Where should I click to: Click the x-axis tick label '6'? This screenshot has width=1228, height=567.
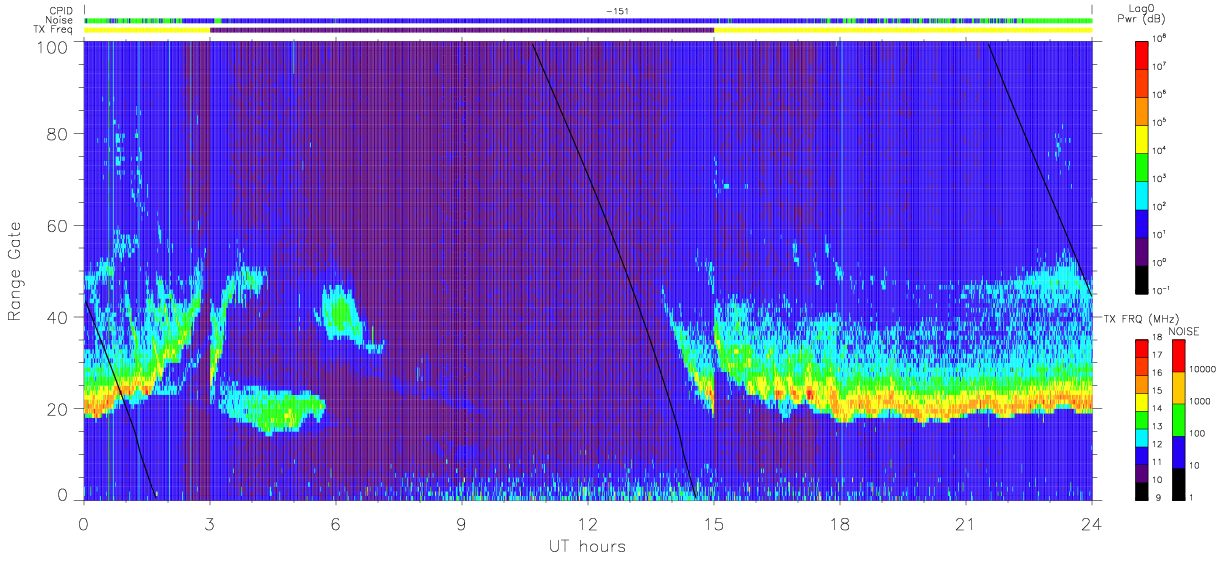(x=335, y=523)
